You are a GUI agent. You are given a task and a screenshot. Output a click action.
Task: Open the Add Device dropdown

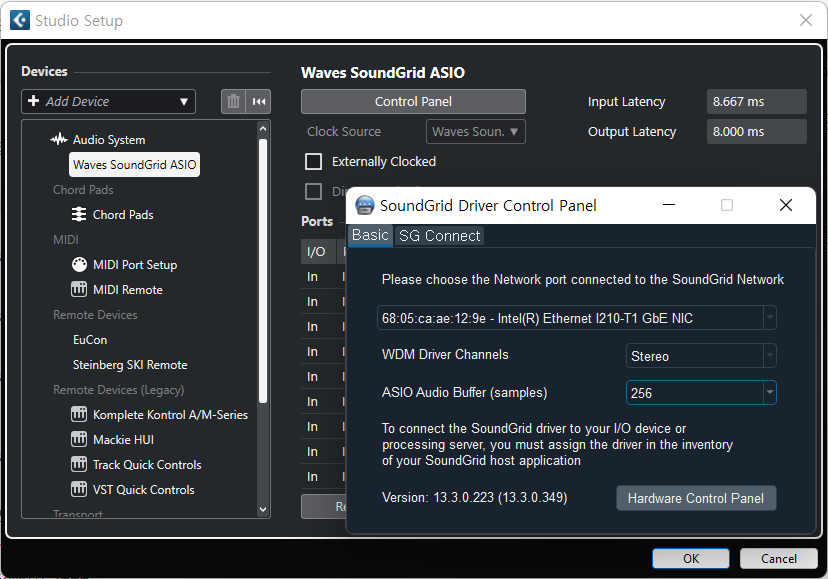(x=108, y=101)
